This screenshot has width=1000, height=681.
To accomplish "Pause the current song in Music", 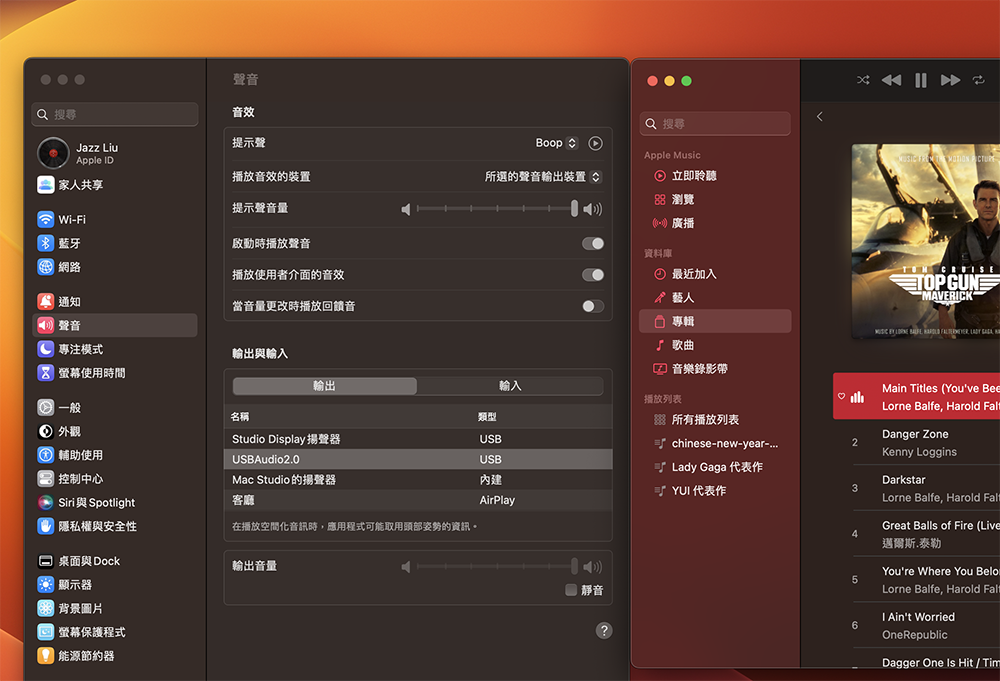I will [920, 80].
